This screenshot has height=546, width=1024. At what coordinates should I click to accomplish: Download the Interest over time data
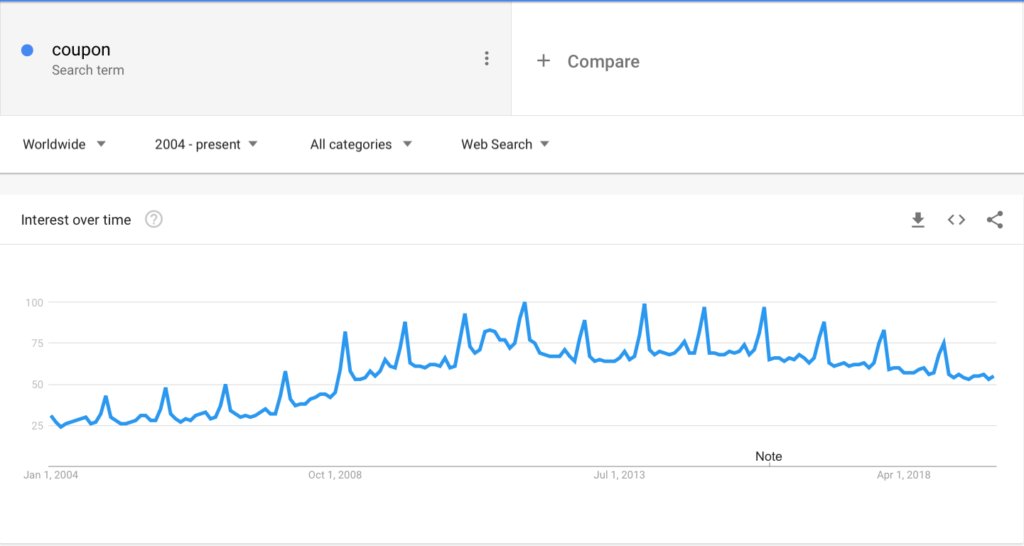click(x=918, y=220)
